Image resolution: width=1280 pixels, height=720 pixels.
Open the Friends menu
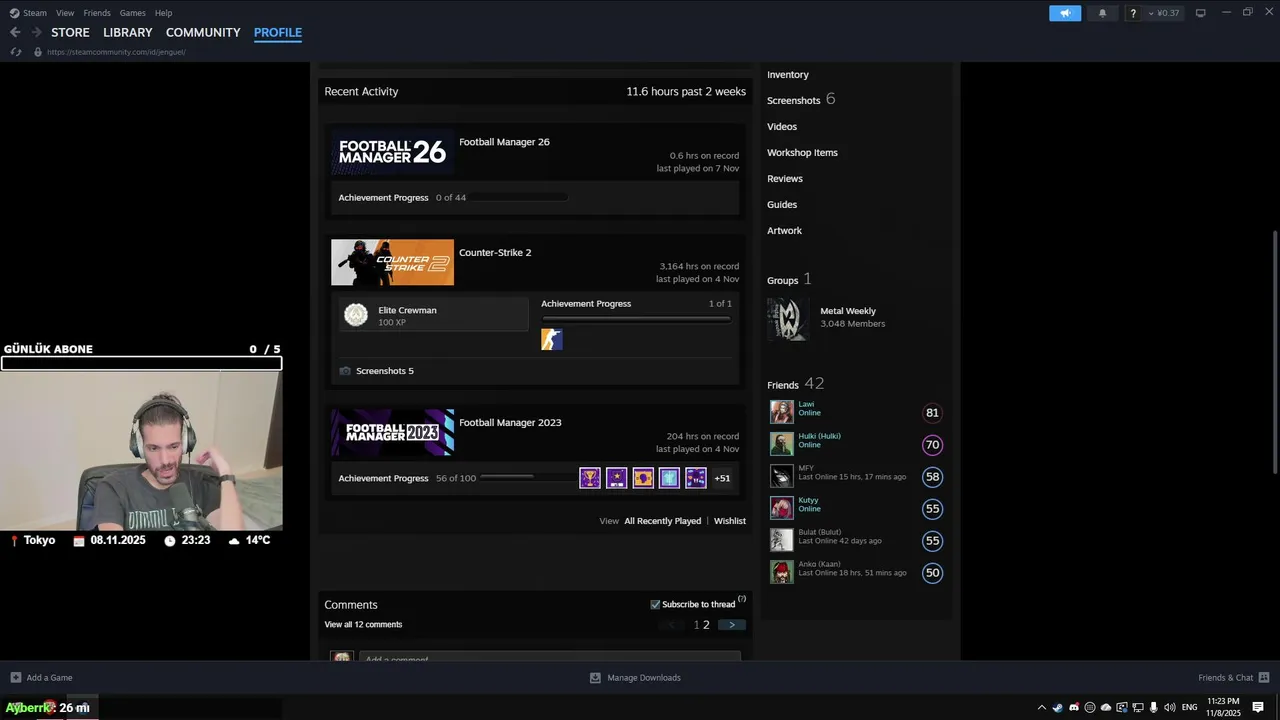97,13
